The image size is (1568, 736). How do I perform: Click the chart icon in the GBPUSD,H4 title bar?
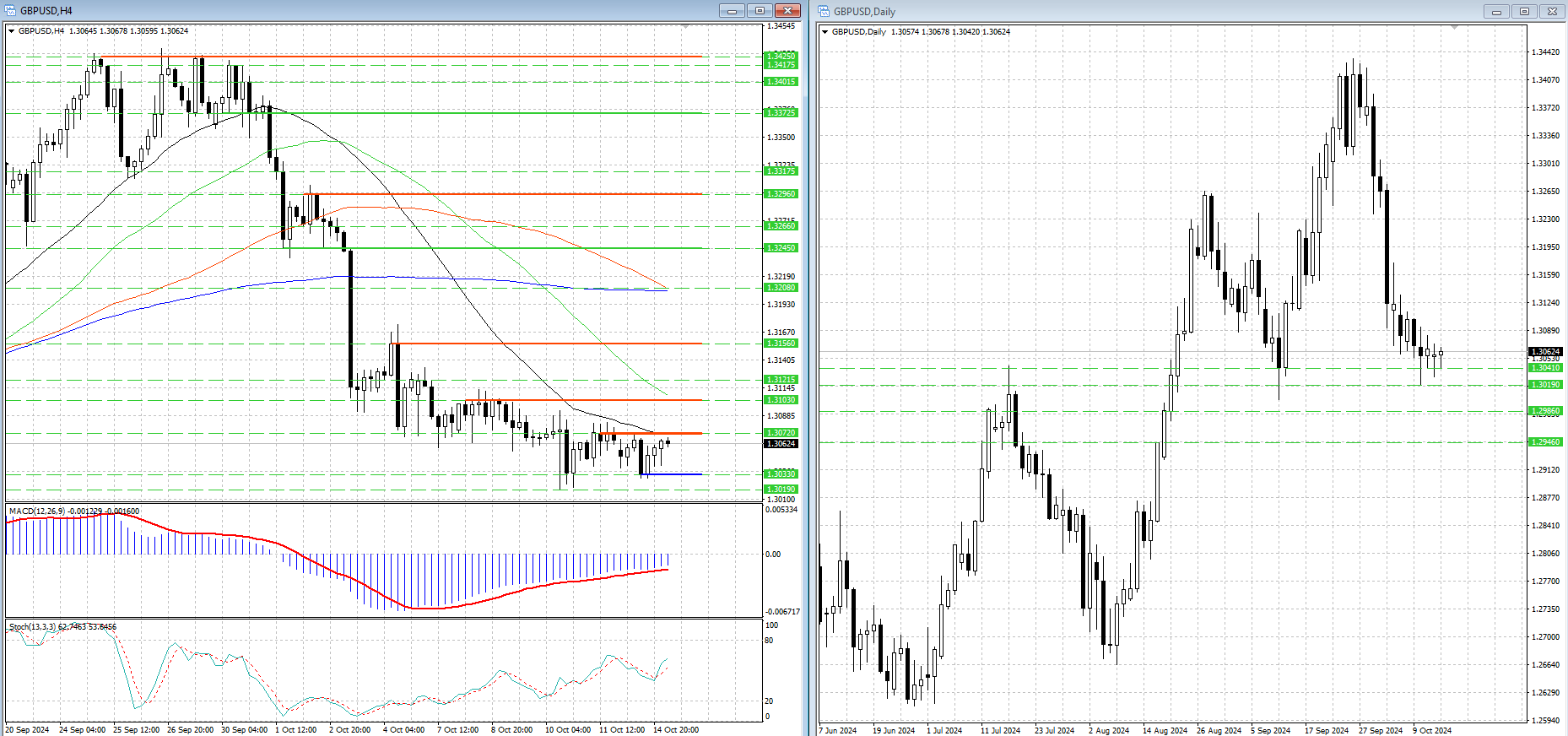[x=11, y=11]
